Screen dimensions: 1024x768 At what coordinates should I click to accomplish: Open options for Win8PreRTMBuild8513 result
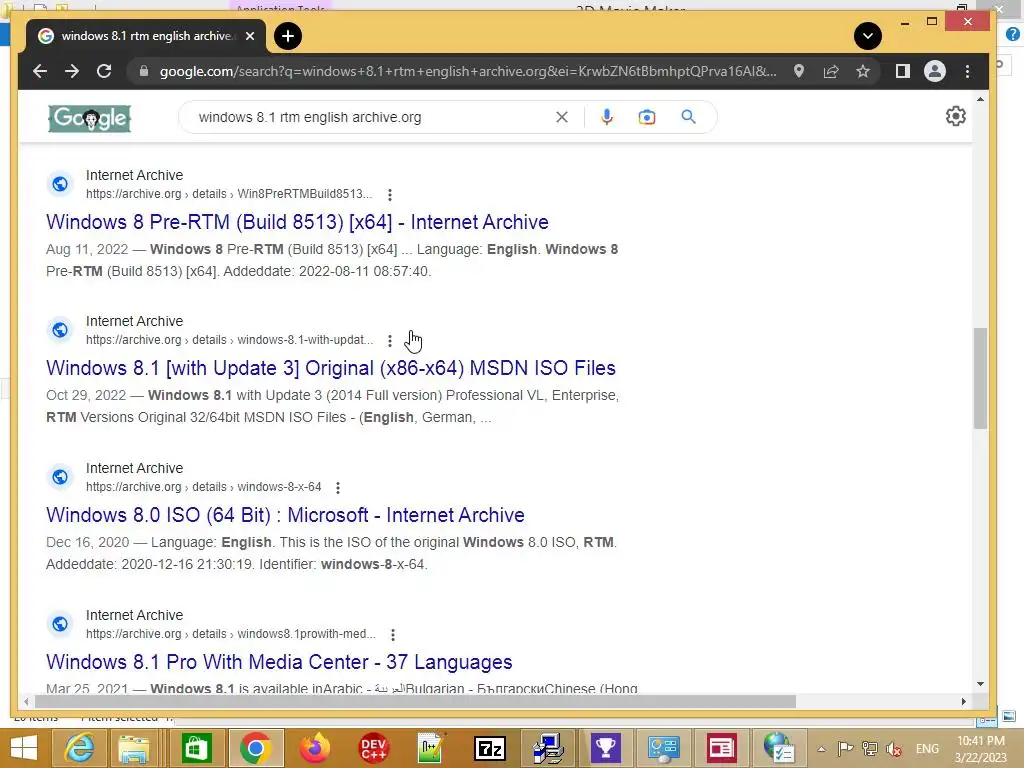[390, 195]
